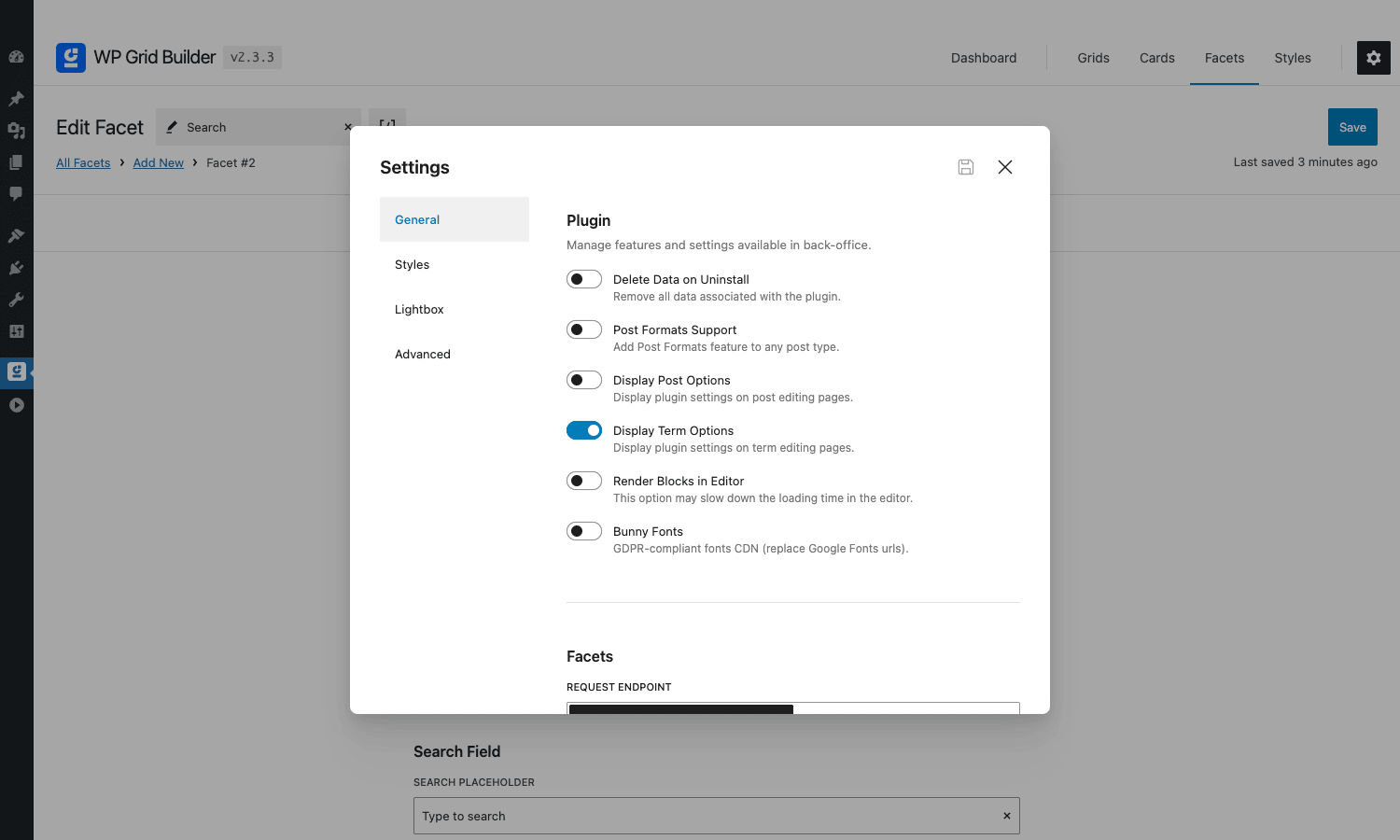Screen dimensions: 1400x840
Task: Toggle Delete Data on Uninstall
Action: pos(584,279)
